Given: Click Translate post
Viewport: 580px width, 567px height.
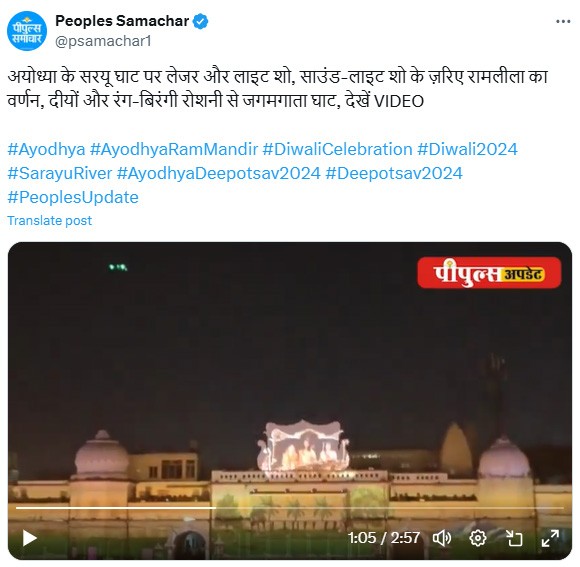Looking at the screenshot, I should (x=50, y=220).
